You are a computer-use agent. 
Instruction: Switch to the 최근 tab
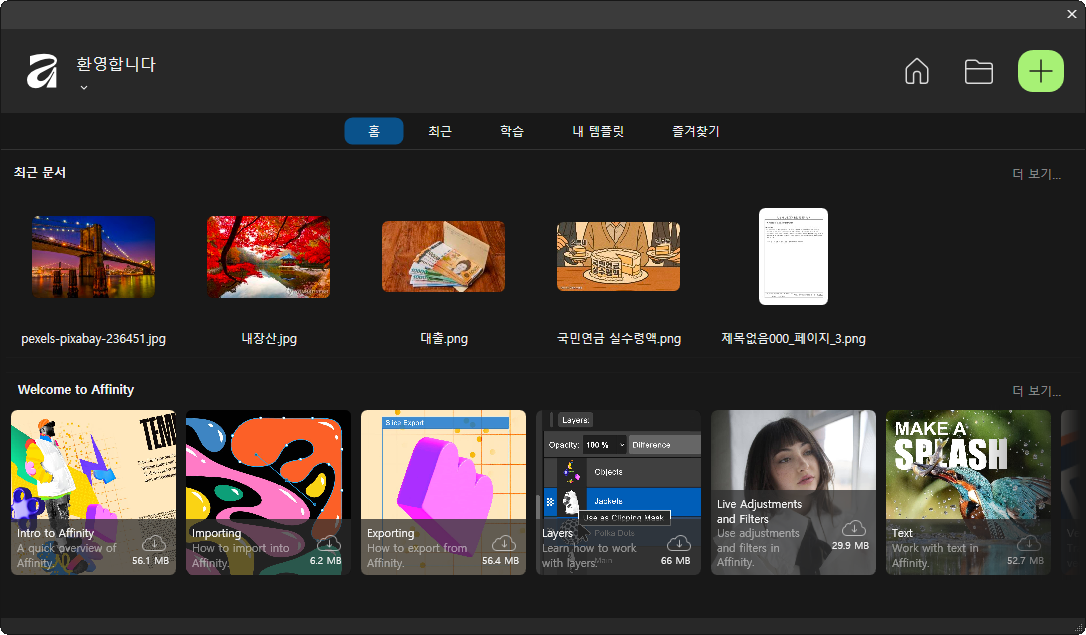click(440, 131)
